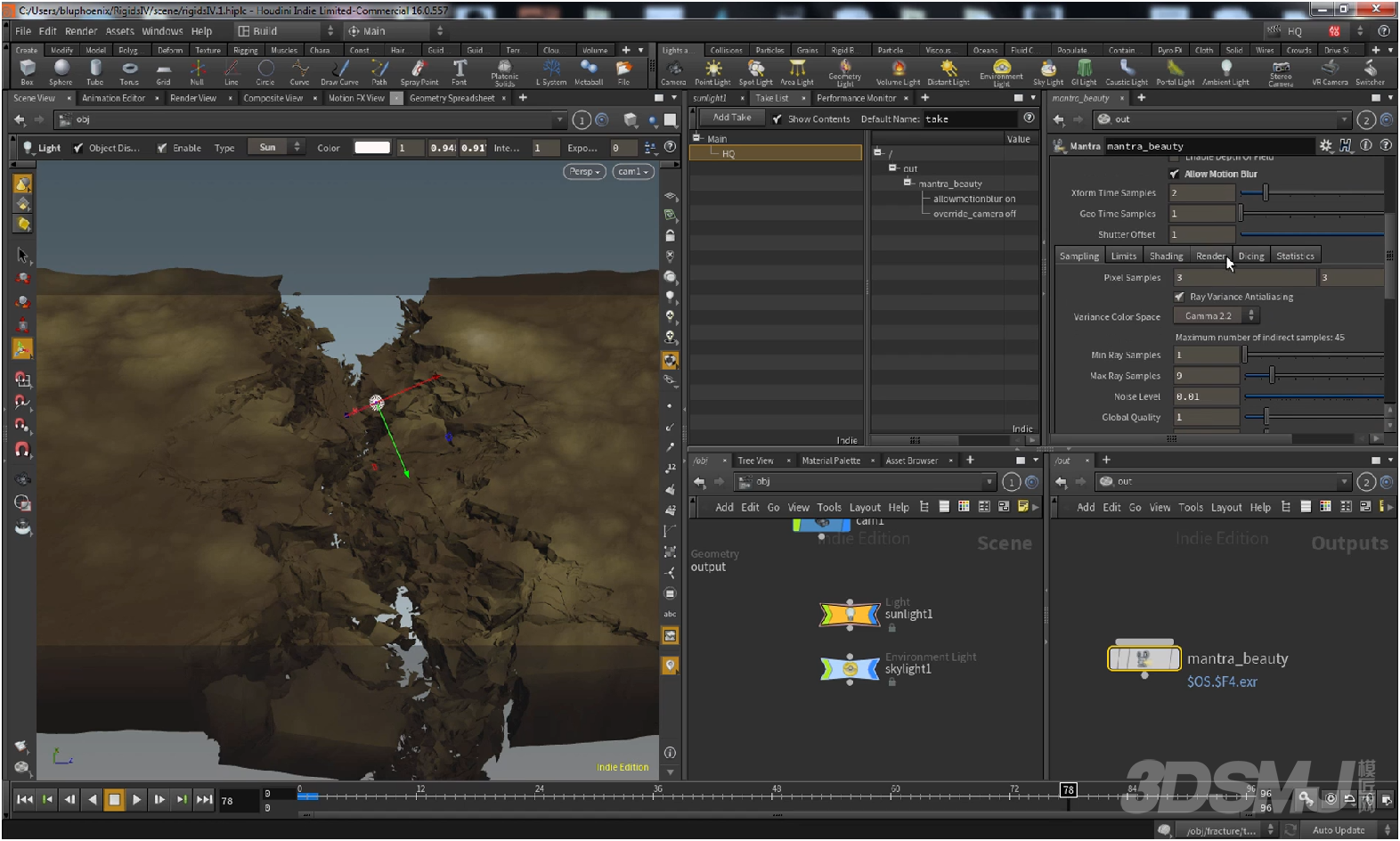Select the HQ take row
This screenshot has height=841, width=1400.
(776, 153)
